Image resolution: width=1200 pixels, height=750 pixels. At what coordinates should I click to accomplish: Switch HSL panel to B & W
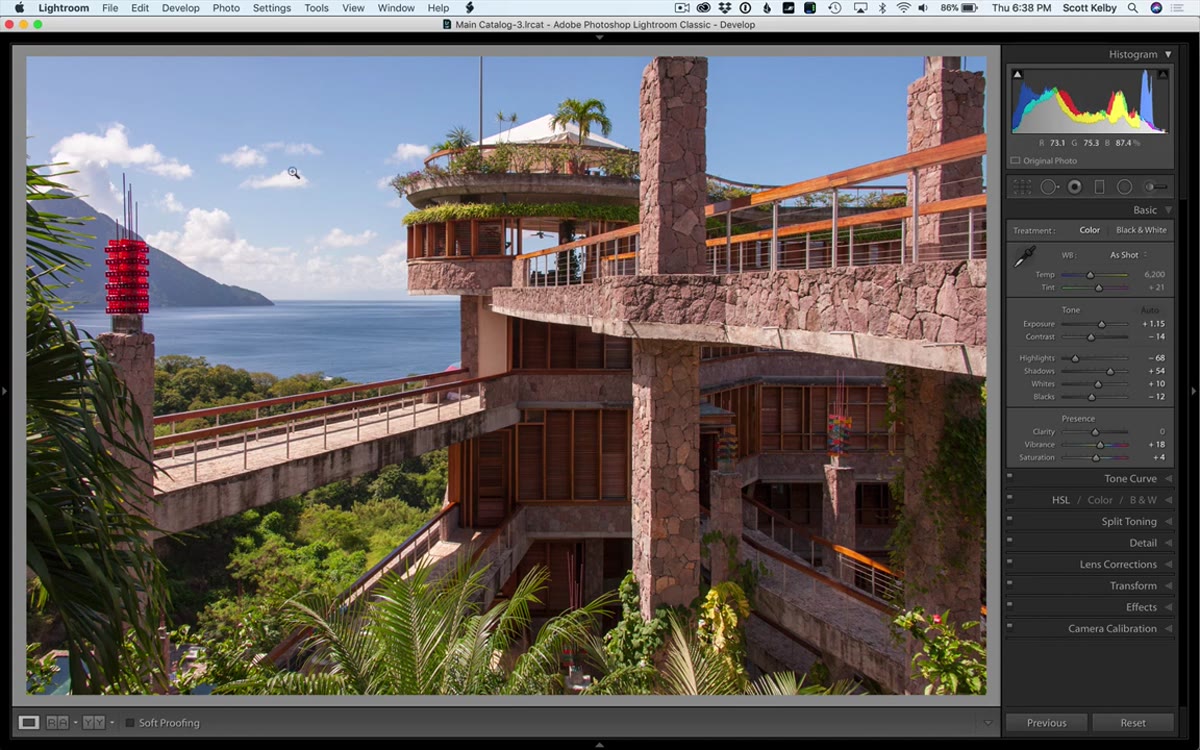(x=1143, y=500)
